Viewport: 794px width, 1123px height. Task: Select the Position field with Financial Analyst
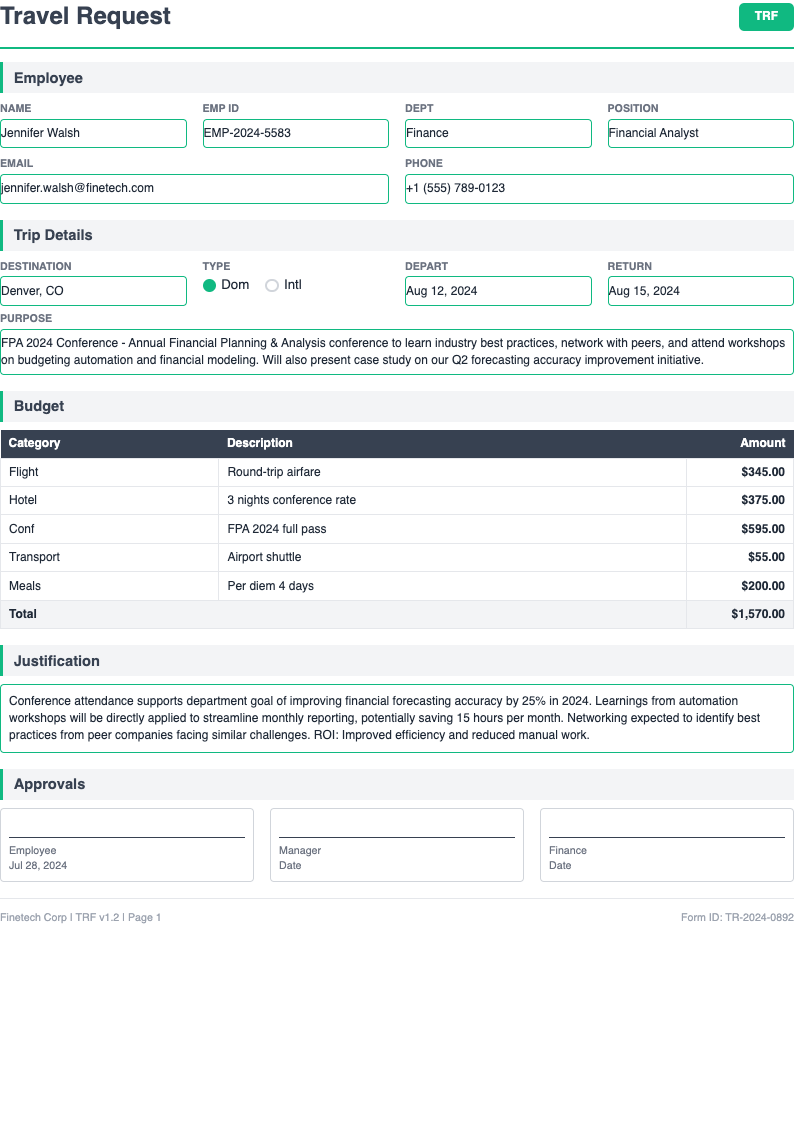click(x=700, y=133)
